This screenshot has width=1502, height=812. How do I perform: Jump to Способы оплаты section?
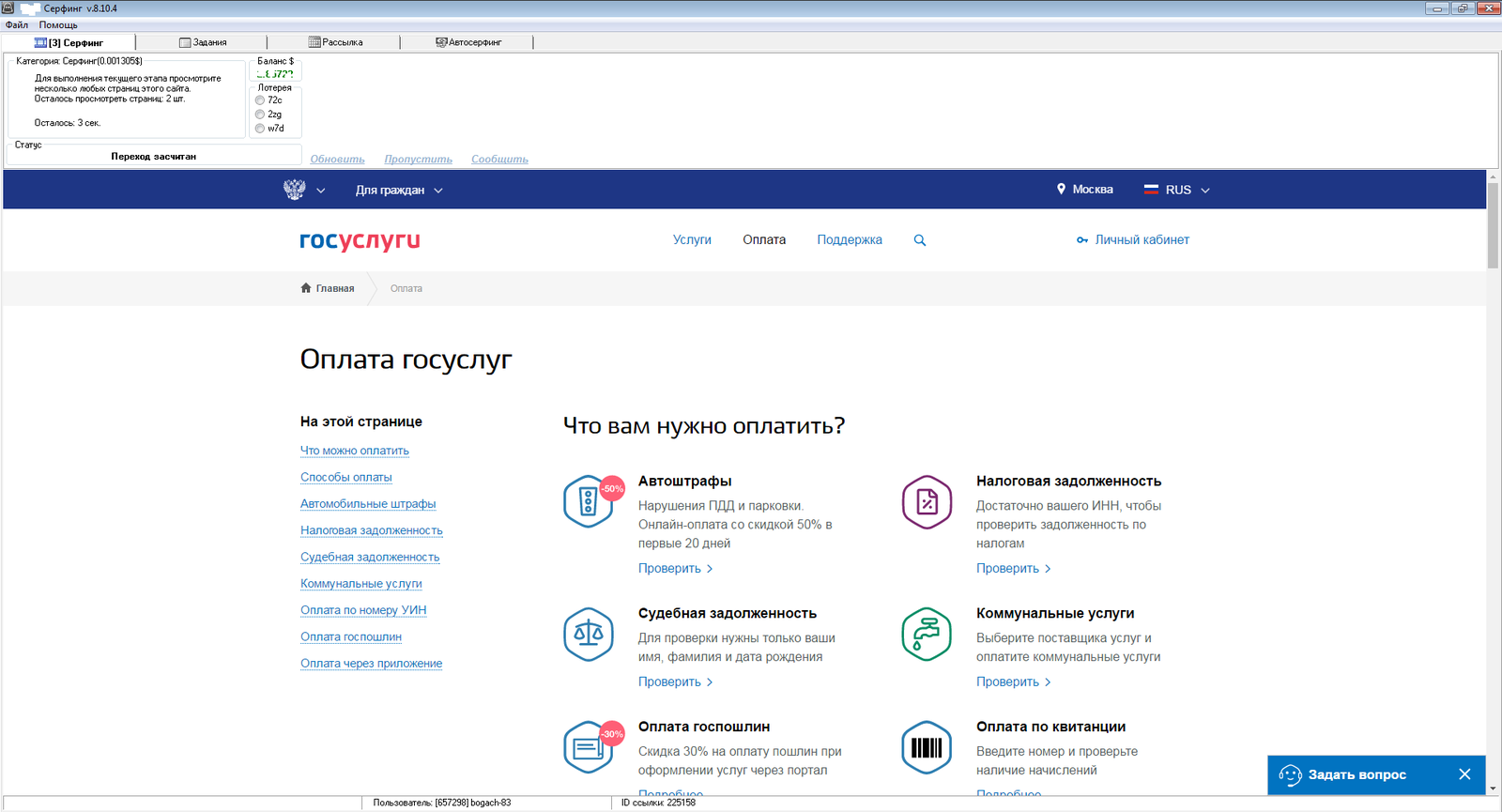(x=346, y=478)
